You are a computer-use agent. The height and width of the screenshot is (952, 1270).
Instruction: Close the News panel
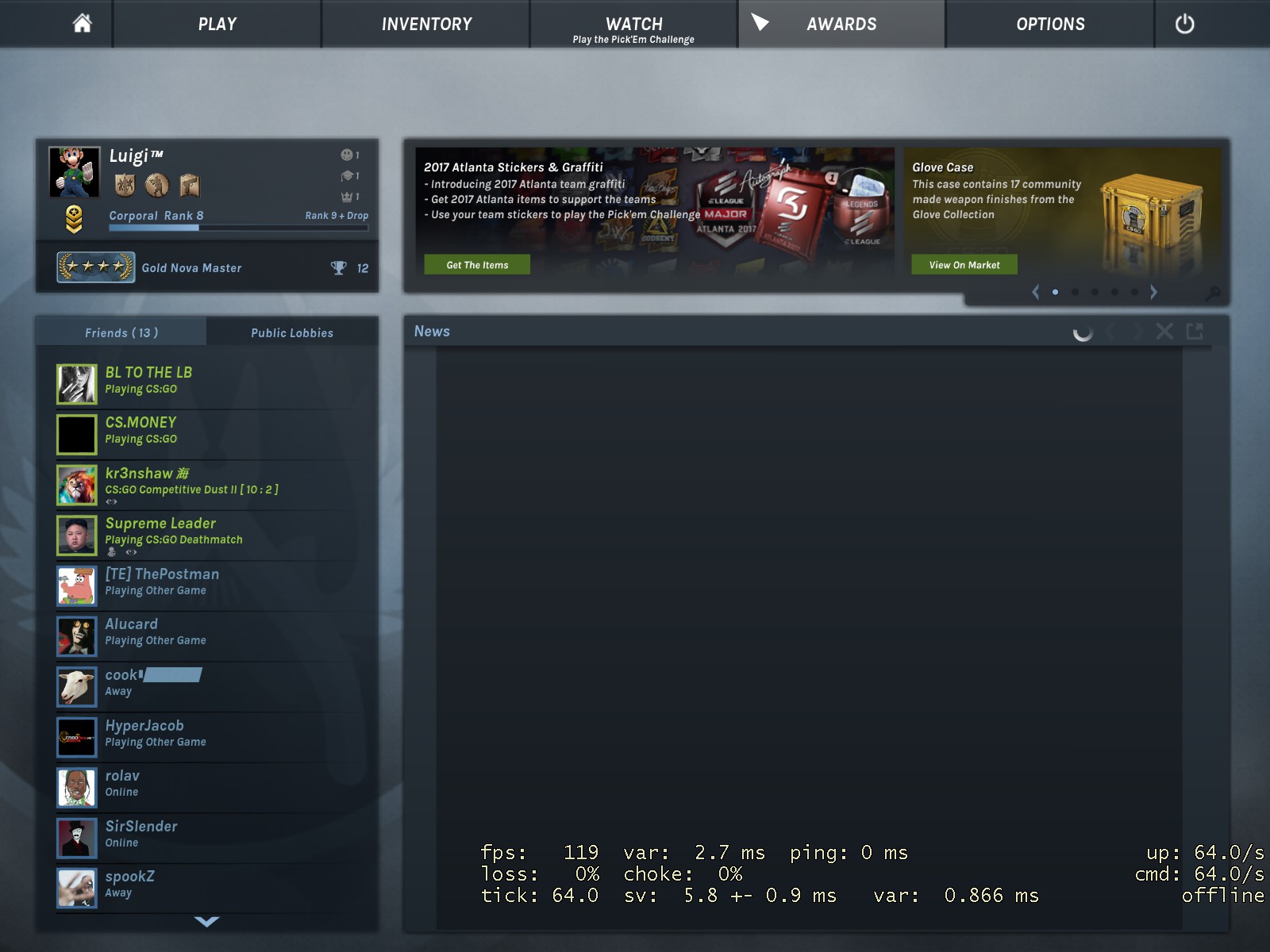[1164, 332]
